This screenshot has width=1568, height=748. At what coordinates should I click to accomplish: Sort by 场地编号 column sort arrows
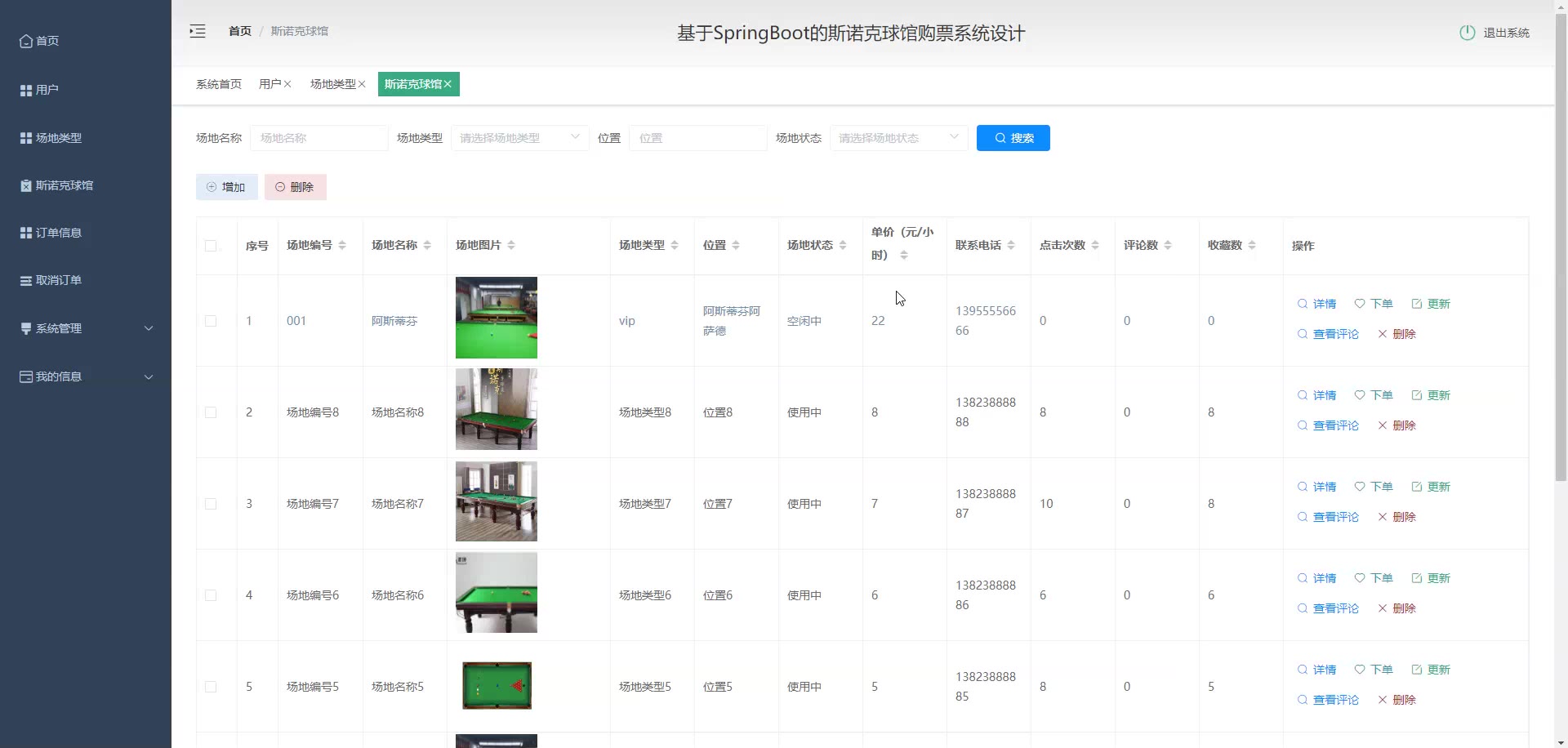click(342, 245)
